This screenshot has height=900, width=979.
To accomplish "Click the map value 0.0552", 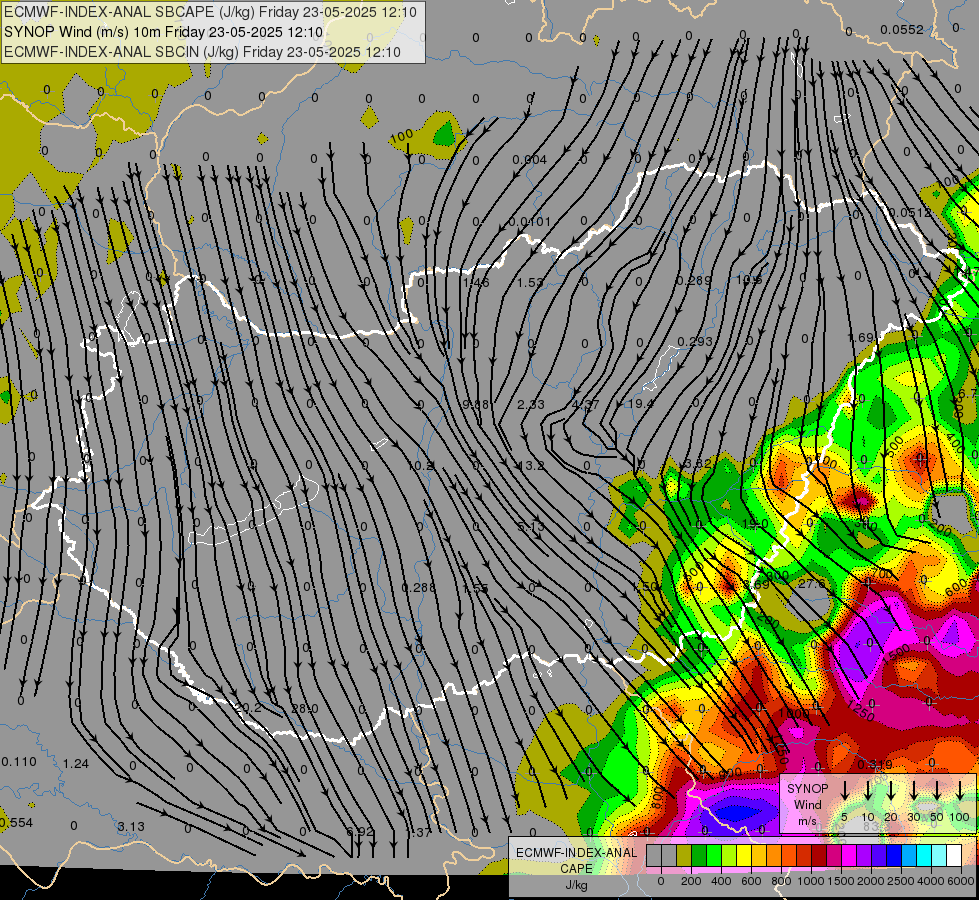I will [902, 29].
